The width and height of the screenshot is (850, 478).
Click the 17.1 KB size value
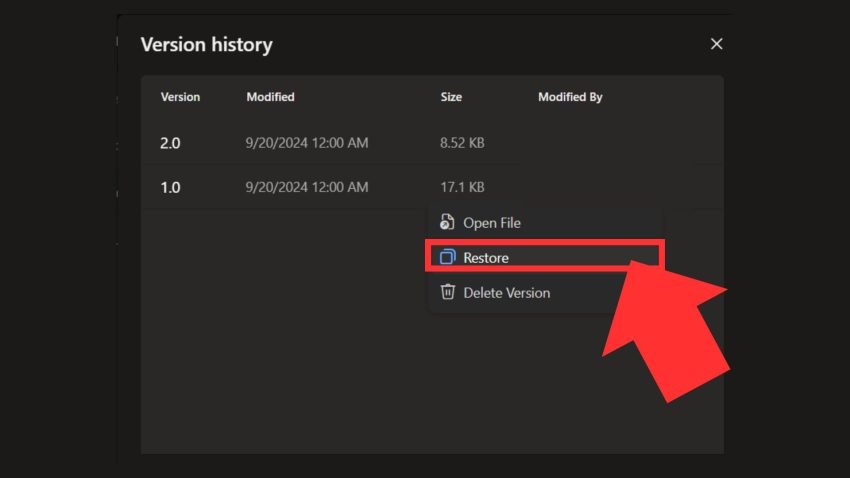coord(462,187)
